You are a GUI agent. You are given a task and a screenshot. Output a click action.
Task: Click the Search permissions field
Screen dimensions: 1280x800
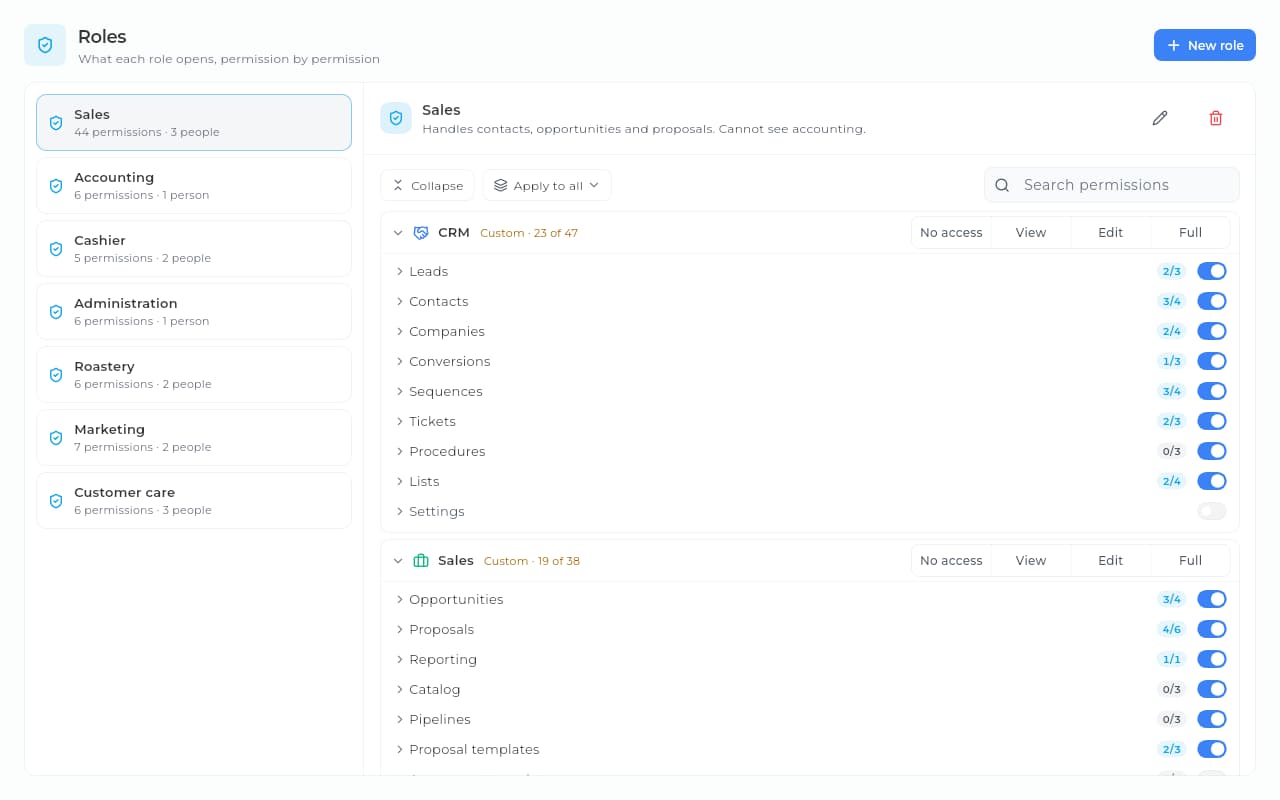click(1112, 185)
